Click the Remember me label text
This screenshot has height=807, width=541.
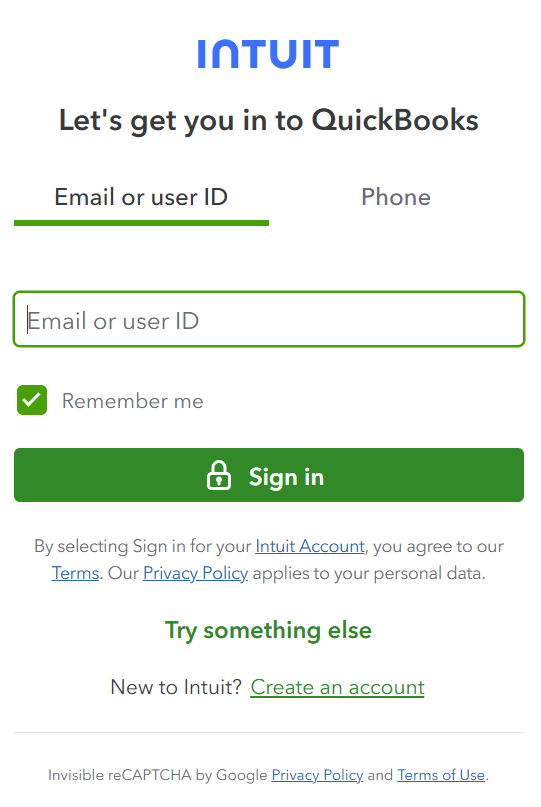point(133,401)
